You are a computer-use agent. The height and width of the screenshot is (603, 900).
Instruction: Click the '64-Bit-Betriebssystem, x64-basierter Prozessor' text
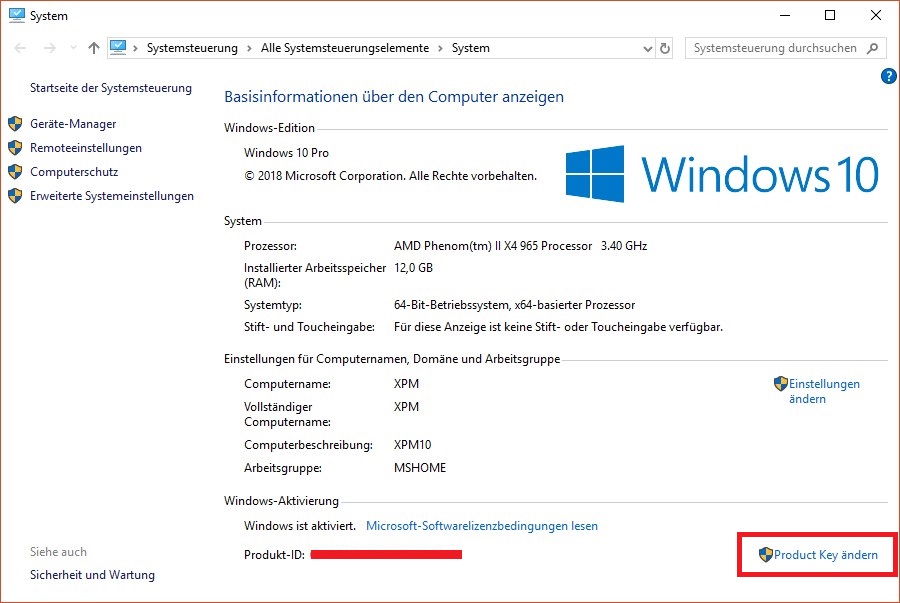point(514,305)
